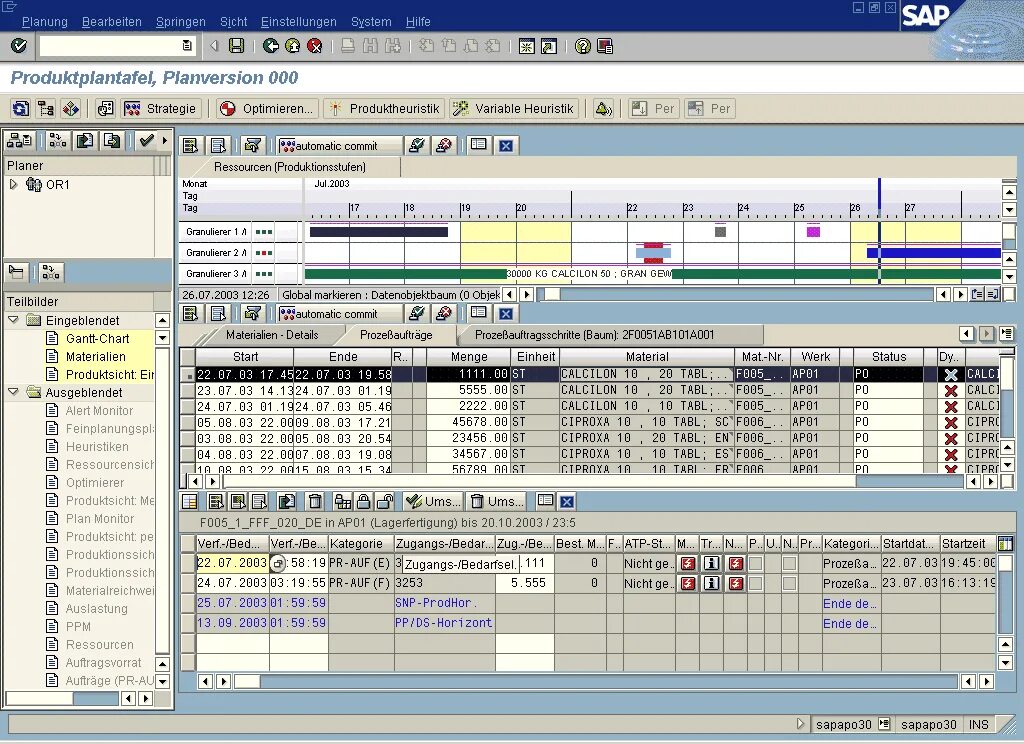The height and width of the screenshot is (744, 1024).
Task: Open the Springen menu
Action: point(180,22)
